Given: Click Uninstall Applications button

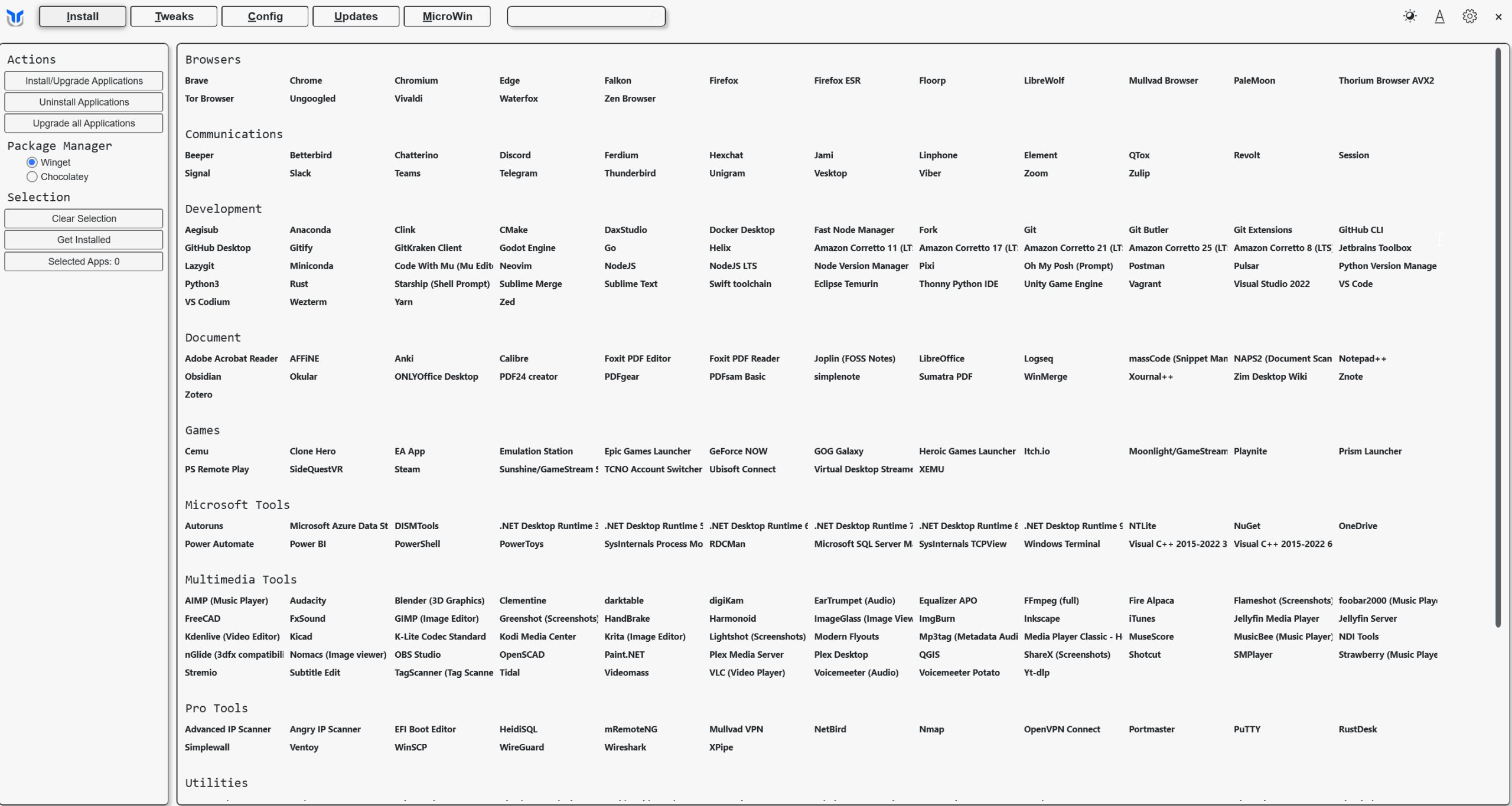Looking at the screenshot, I should pyautogui.click(x=84, y=102).
